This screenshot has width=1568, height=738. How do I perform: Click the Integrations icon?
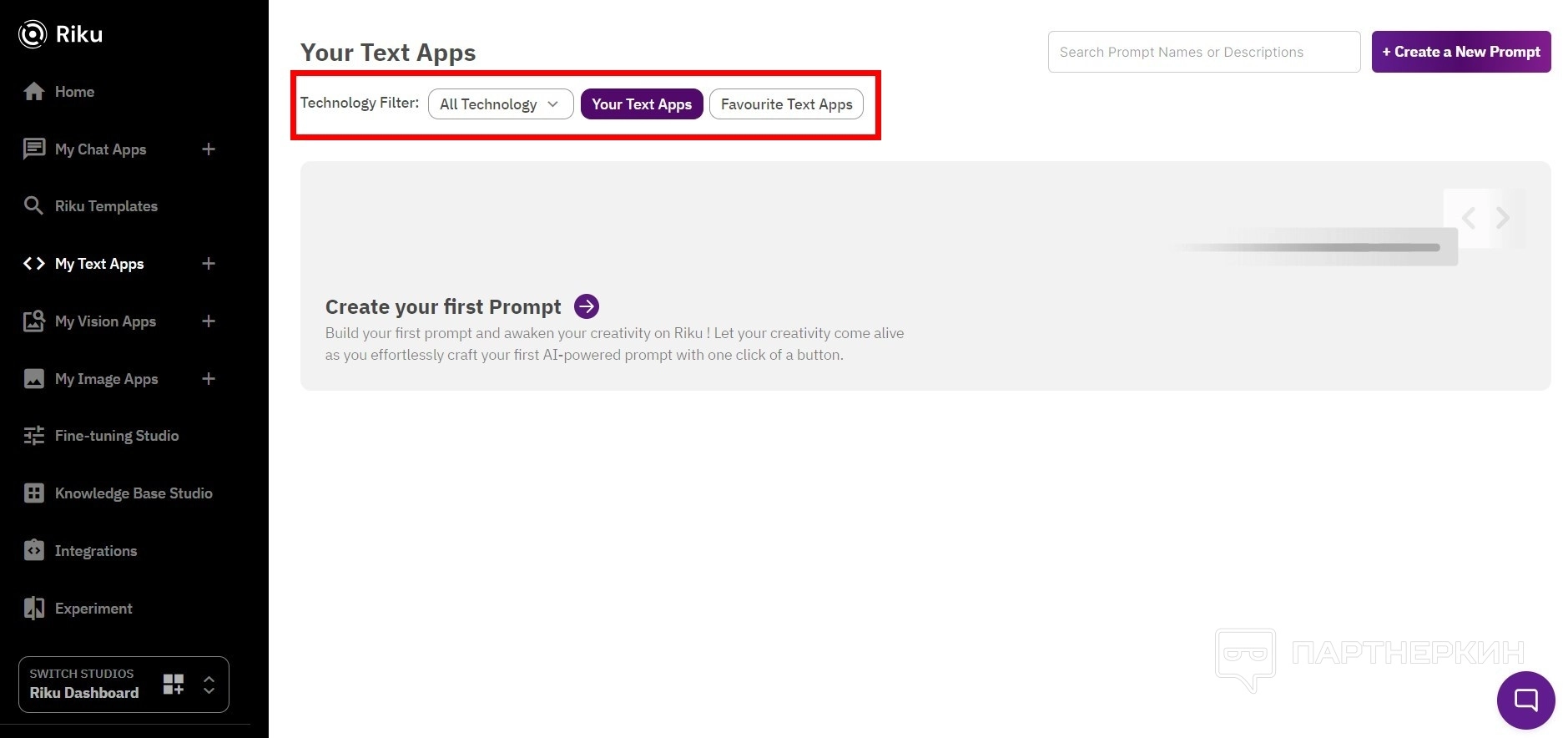[34, 550]
